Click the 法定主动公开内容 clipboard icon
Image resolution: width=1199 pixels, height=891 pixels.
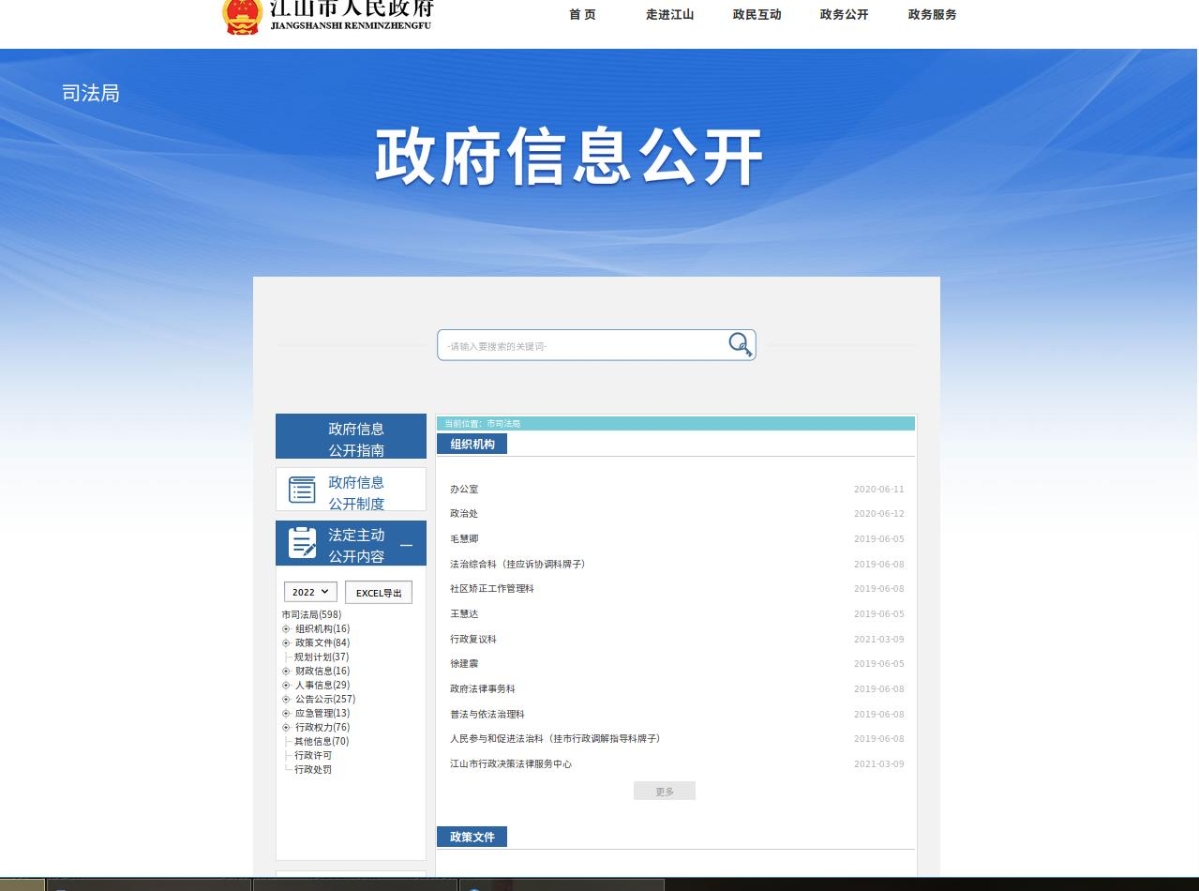[x=302, y=543]
